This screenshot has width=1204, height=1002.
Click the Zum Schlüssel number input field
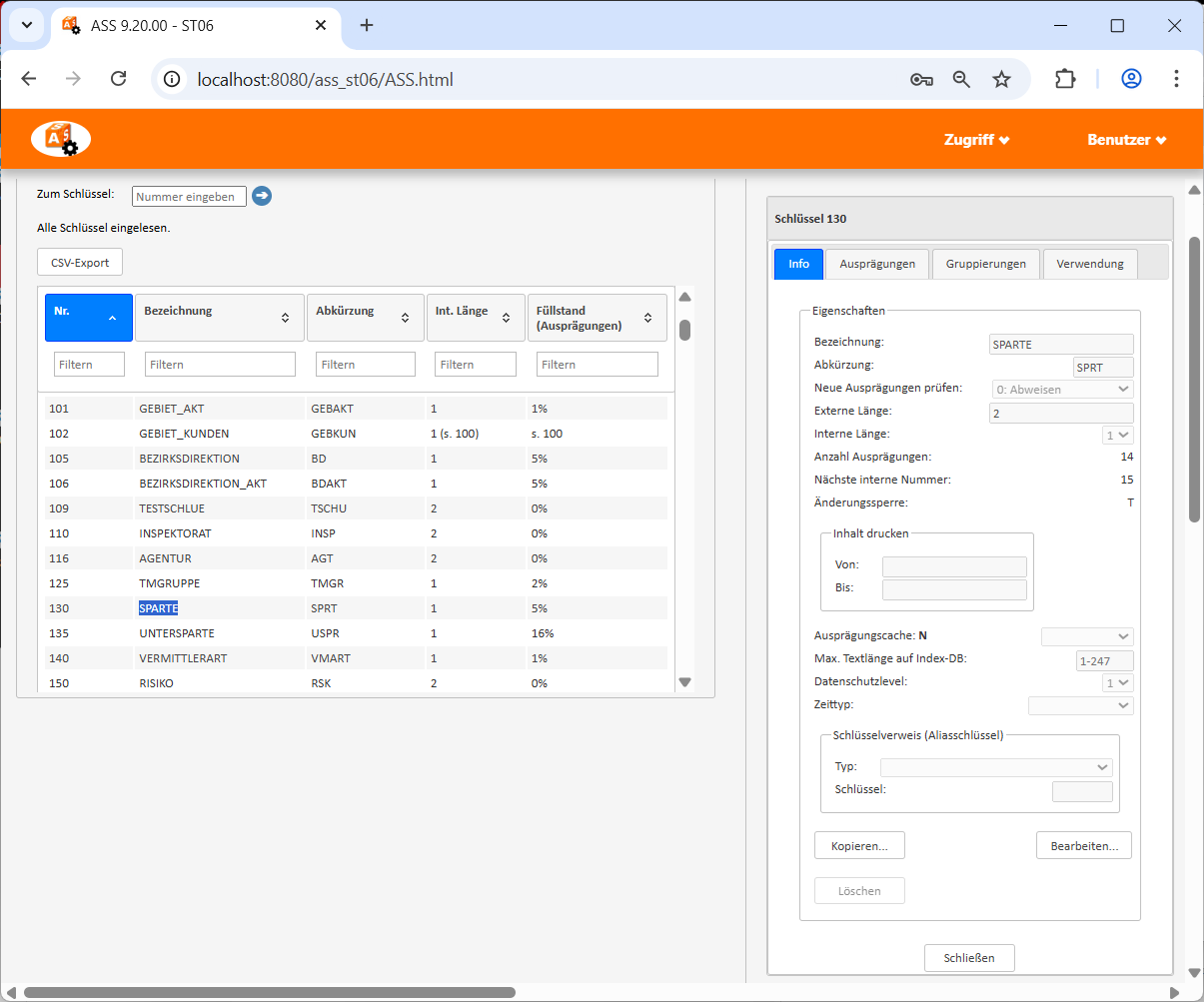click(189, 197)
